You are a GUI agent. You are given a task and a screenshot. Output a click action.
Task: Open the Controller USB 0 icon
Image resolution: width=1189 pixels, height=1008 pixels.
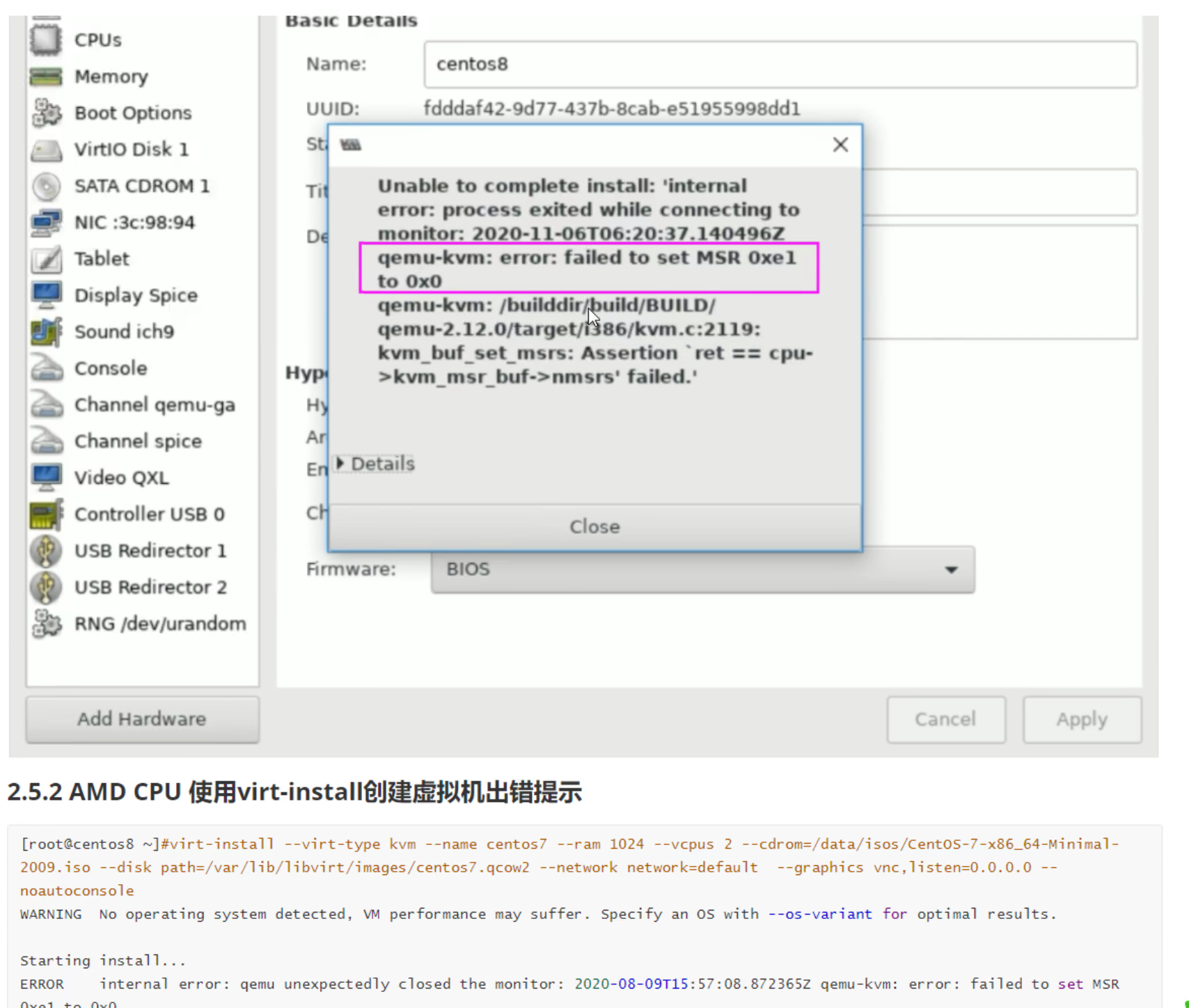coord(46,514)
